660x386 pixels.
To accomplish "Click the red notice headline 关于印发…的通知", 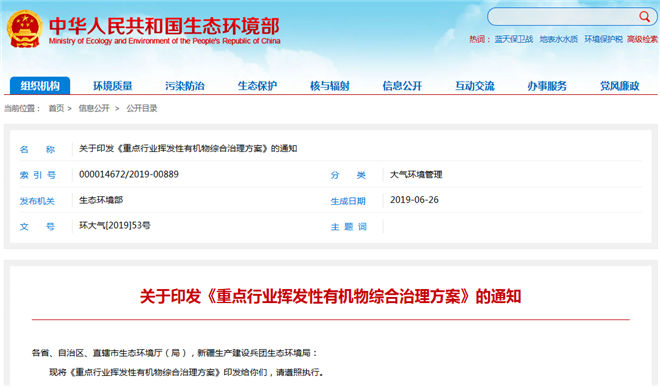I will tap(330, 296).
